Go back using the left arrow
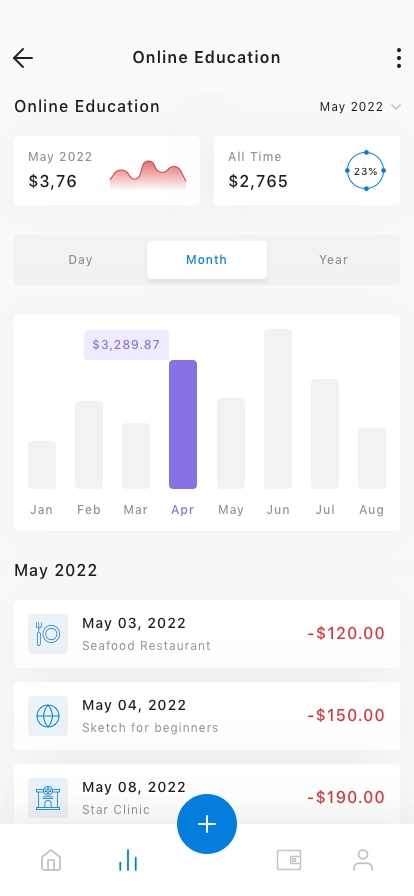 tap(23, 58)
